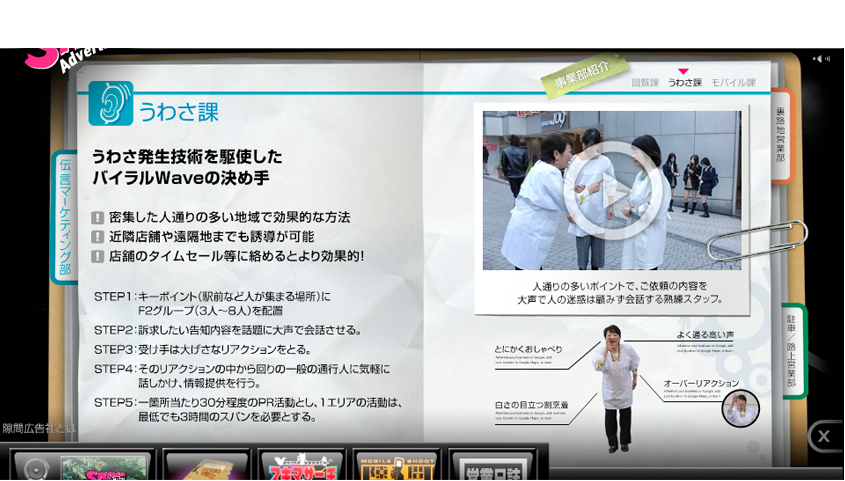The width and height of the screenshot is (845, 481).
Task: Open the envelope thumbnail in bottom bar
Action: pyautogui.click(x=206, y=466)
